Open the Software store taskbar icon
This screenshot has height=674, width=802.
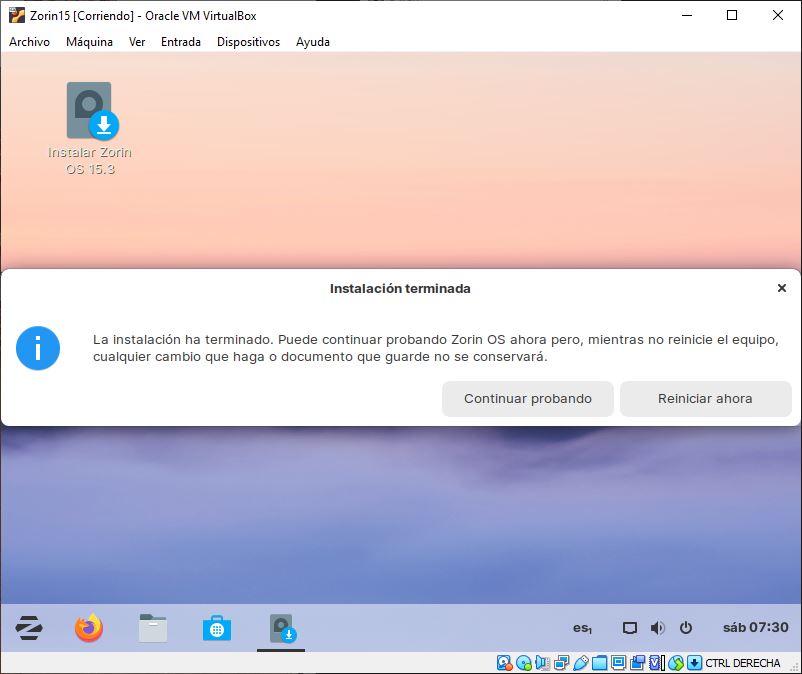[216, 628]
